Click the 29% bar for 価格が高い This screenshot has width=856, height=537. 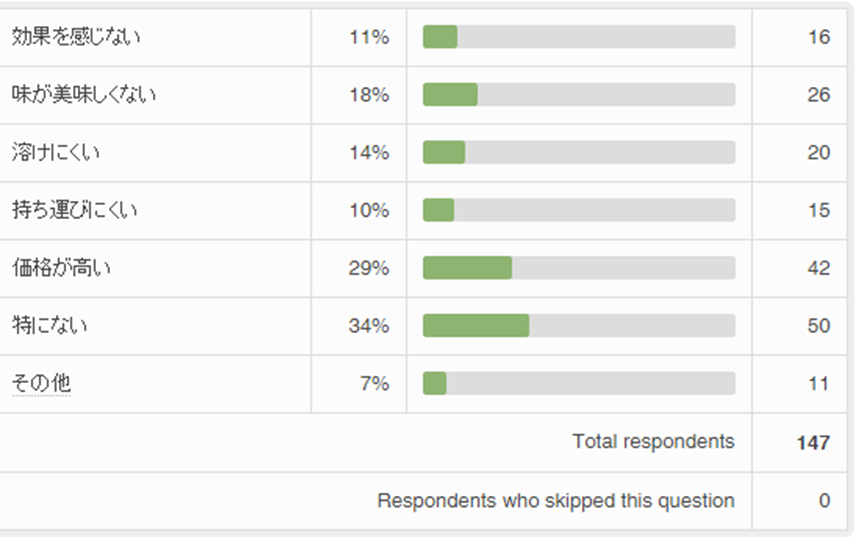pos(467,268)
